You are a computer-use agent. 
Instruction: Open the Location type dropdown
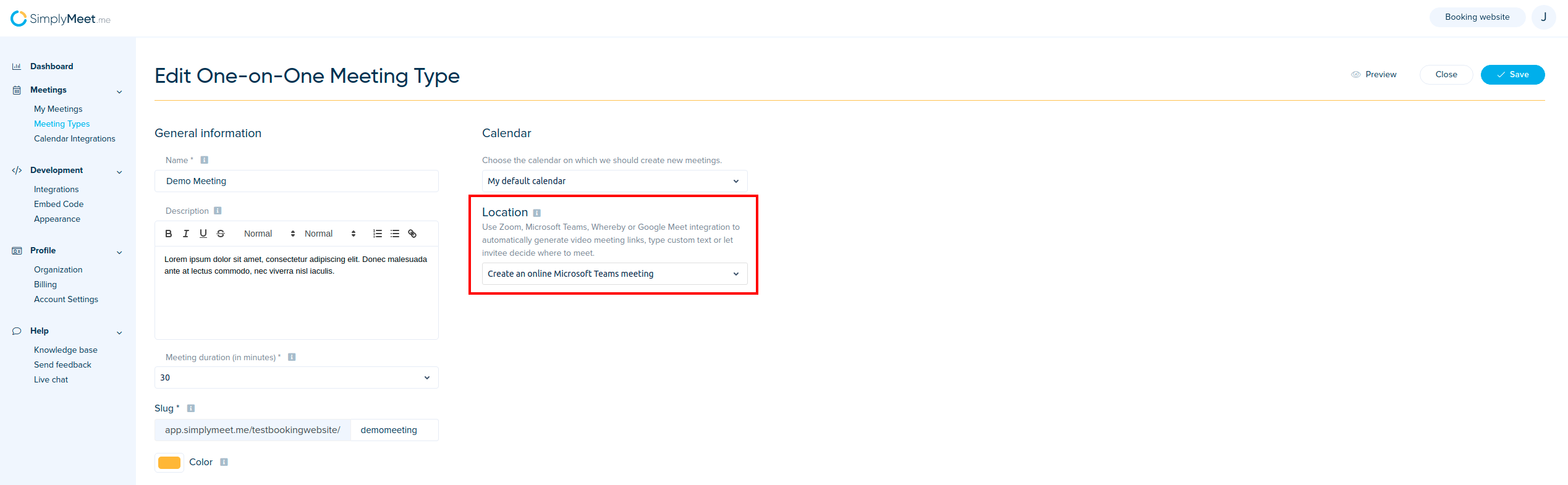tap(614, 274)
